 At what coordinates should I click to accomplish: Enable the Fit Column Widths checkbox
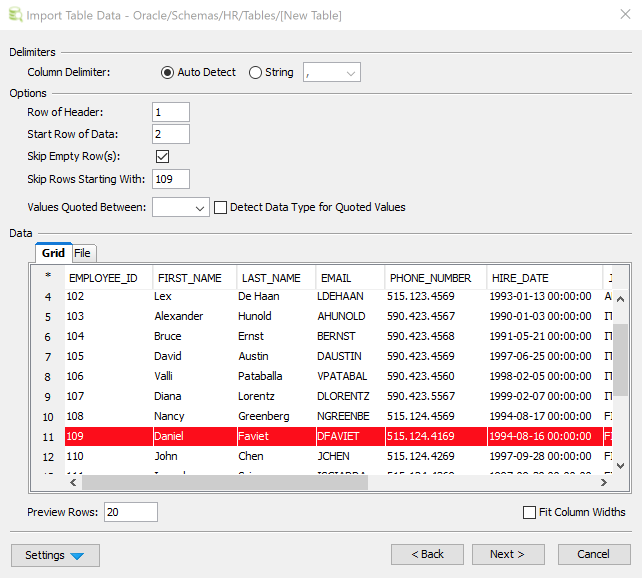click(x=529, y=512)
